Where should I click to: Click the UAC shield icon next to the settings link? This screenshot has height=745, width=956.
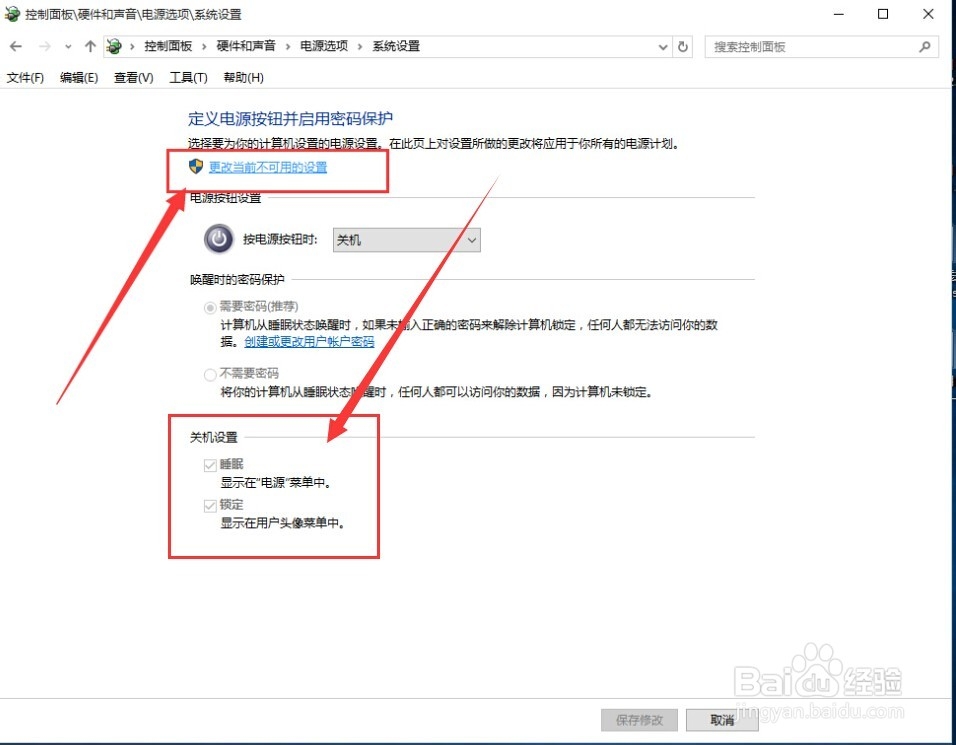tap(196, 167)
